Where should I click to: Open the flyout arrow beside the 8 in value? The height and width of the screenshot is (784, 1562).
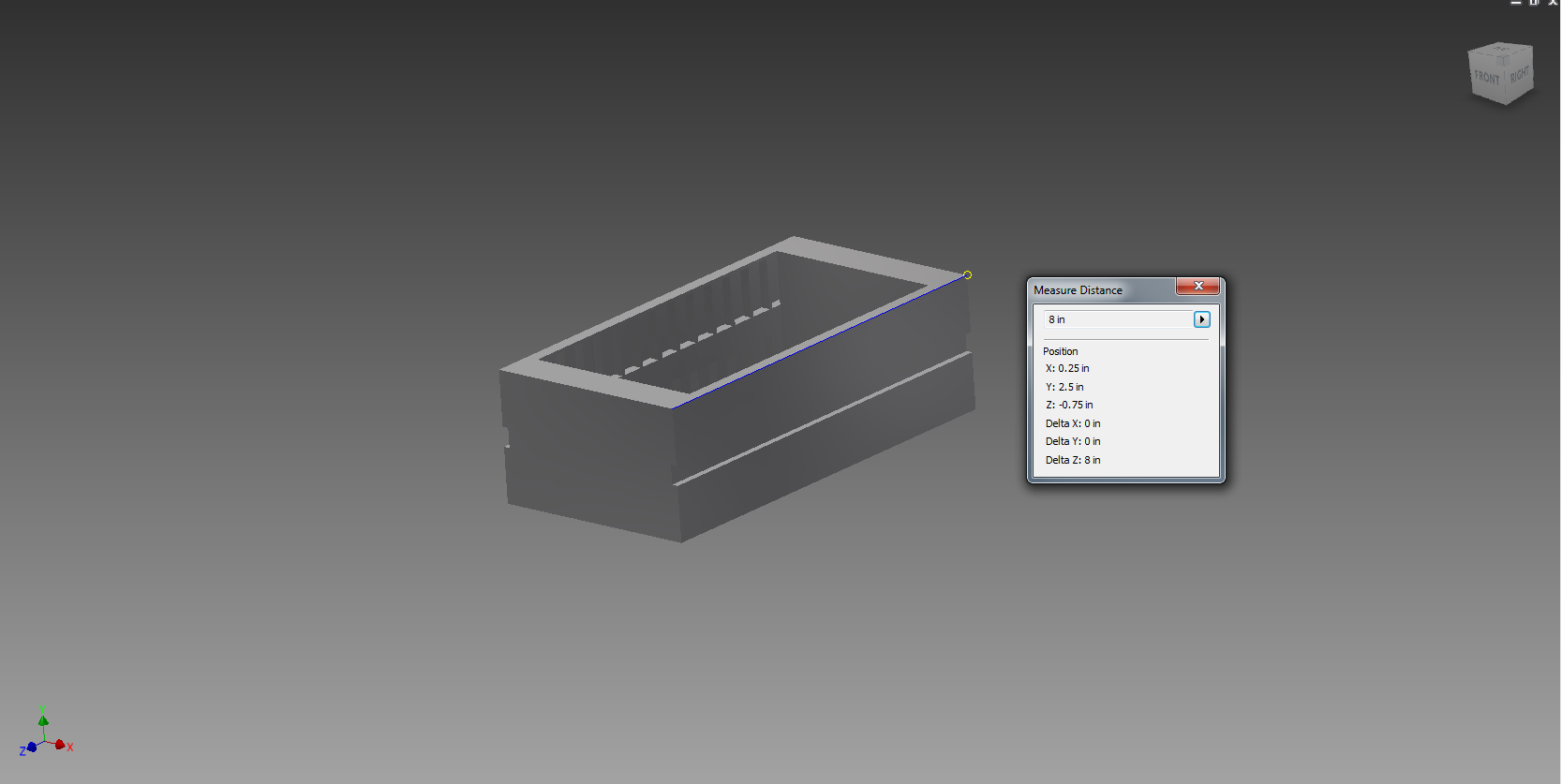pos(1201,319)
